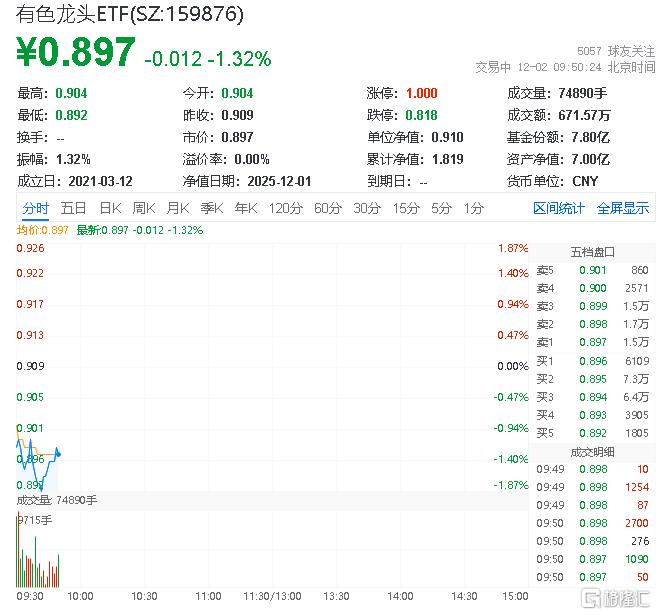Click the 买5 order row at 0.892

(592, 433)
